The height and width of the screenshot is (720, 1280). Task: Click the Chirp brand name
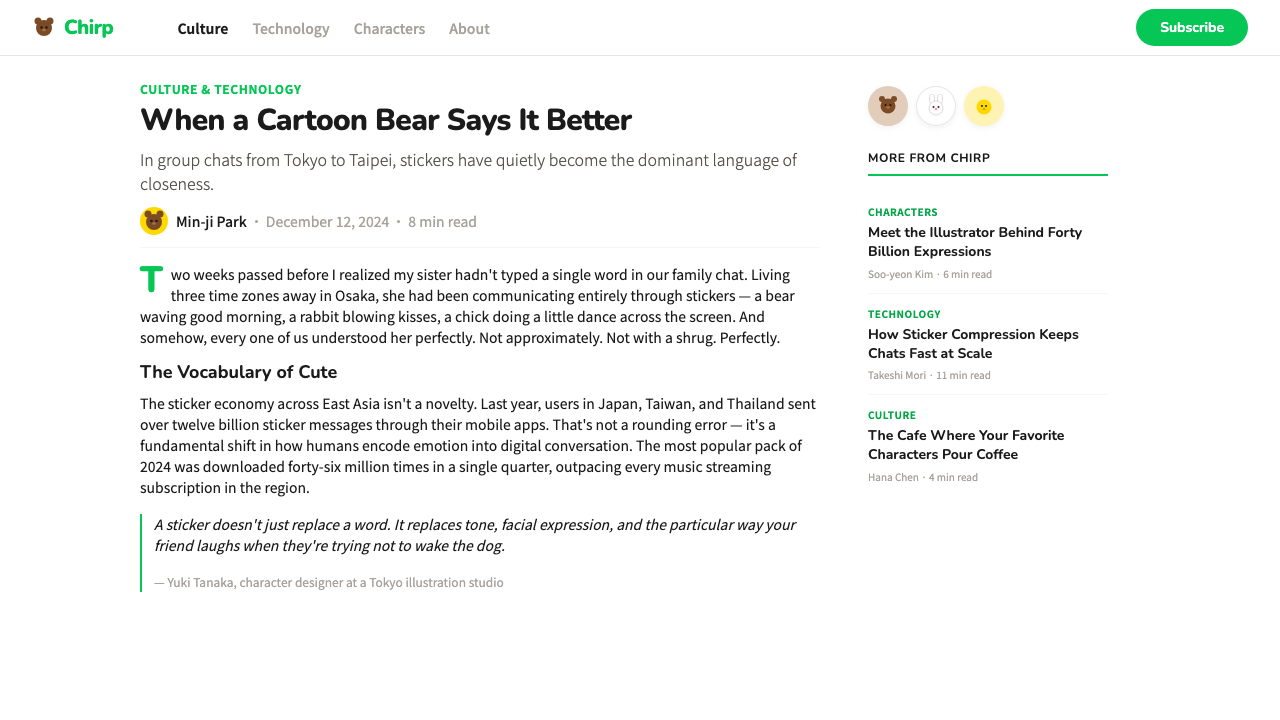[x=89, y=28]
